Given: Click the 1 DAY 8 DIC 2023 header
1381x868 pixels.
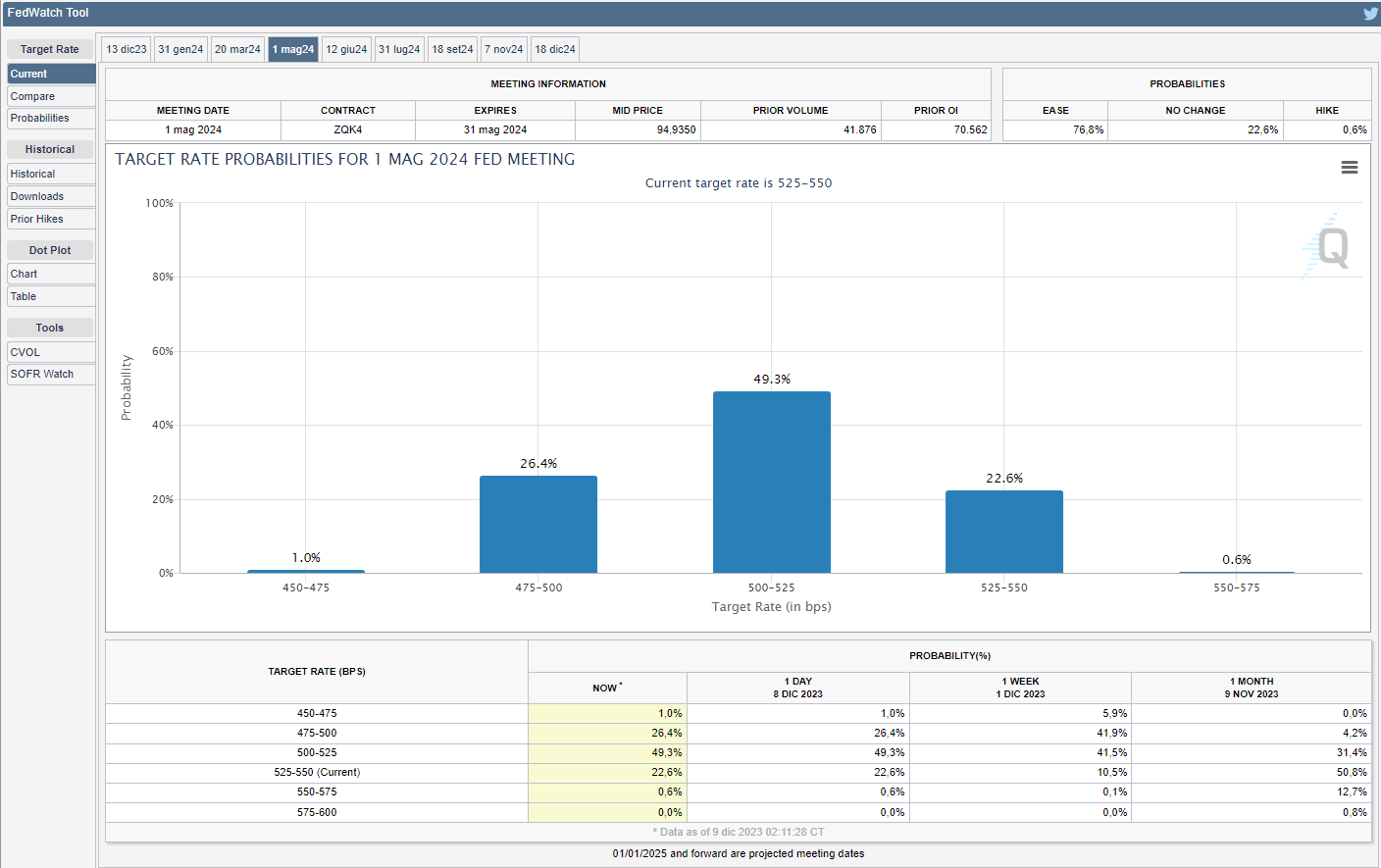Looking at the screenshot, I should point(798,688).
